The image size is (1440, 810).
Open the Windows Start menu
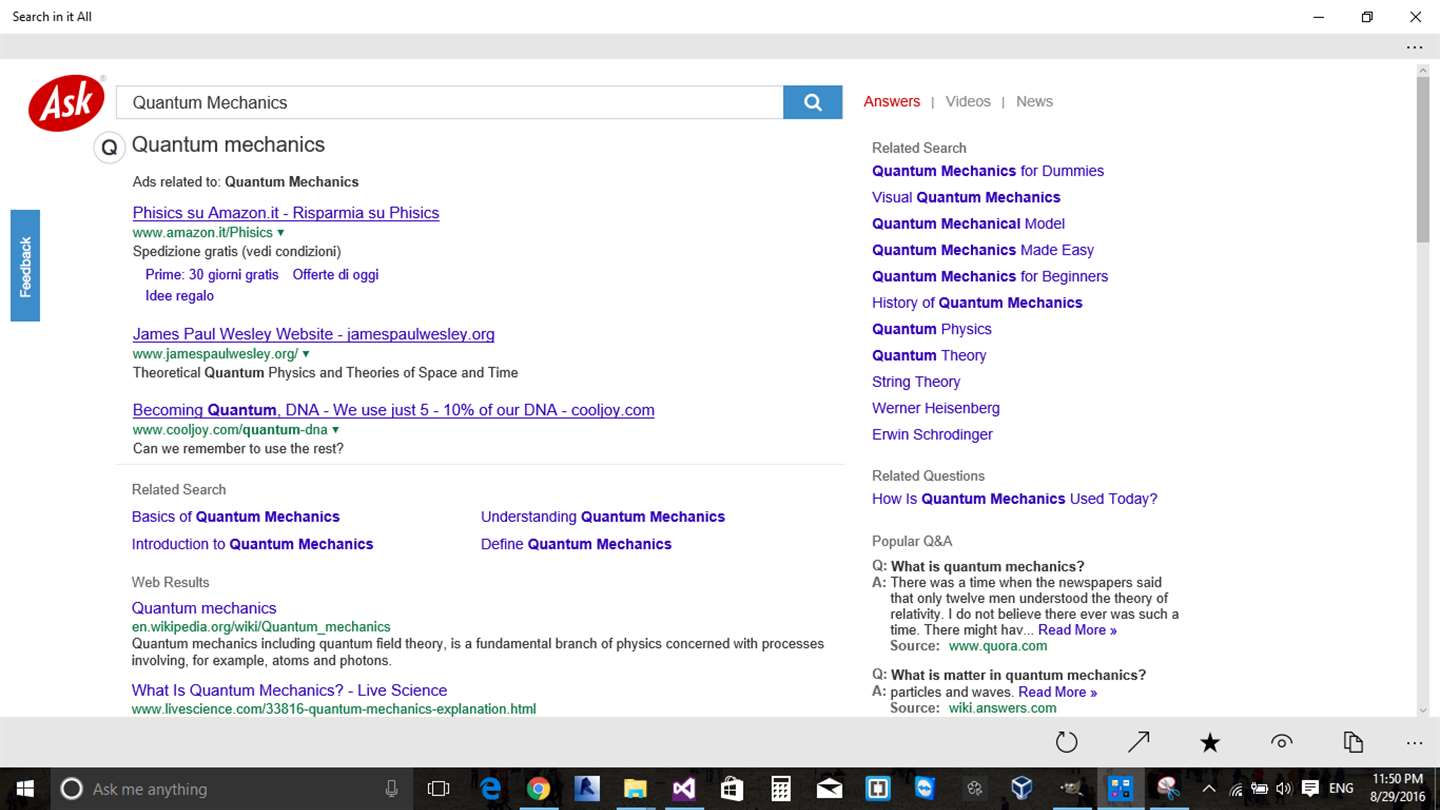pos(24,789)
